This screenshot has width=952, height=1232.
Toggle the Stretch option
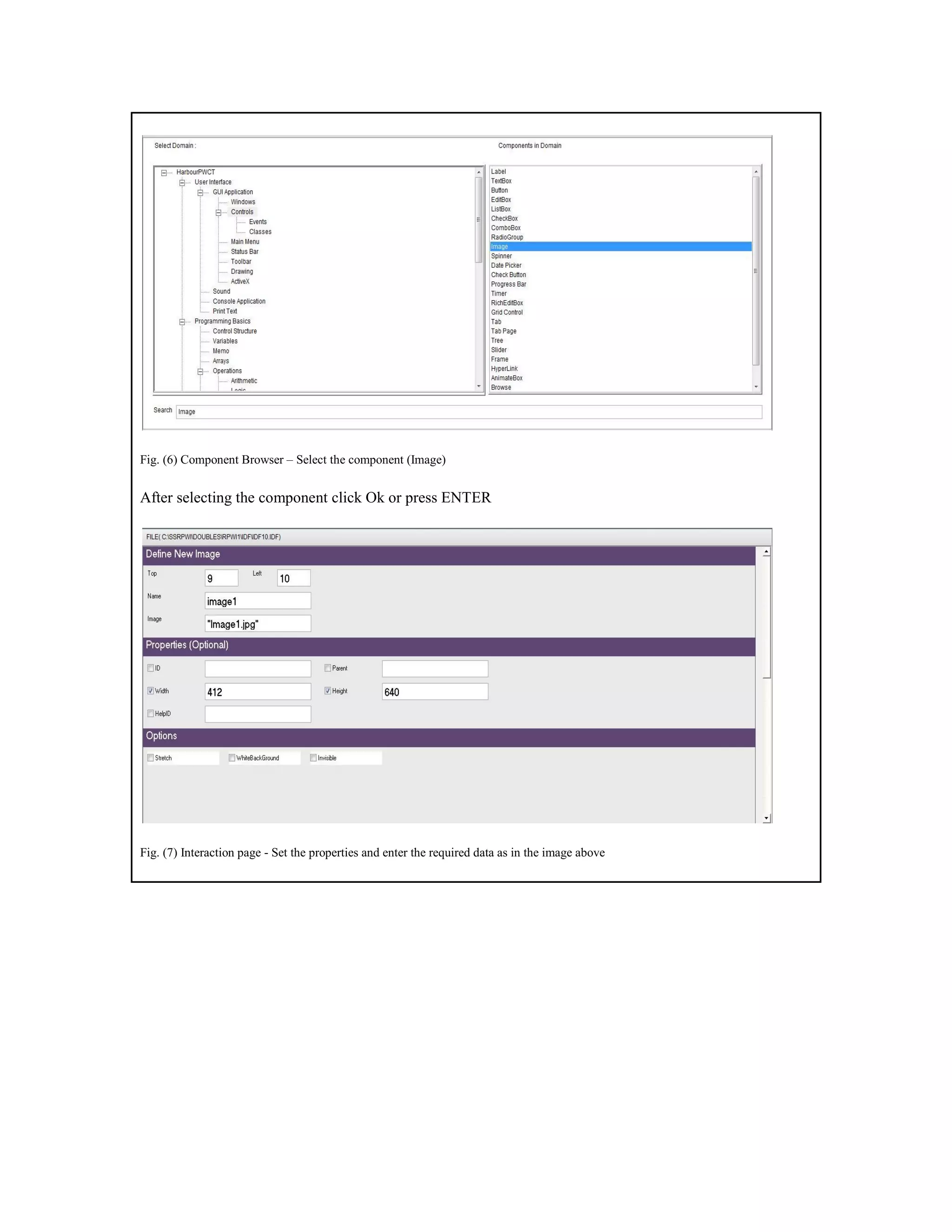[151, 758]
